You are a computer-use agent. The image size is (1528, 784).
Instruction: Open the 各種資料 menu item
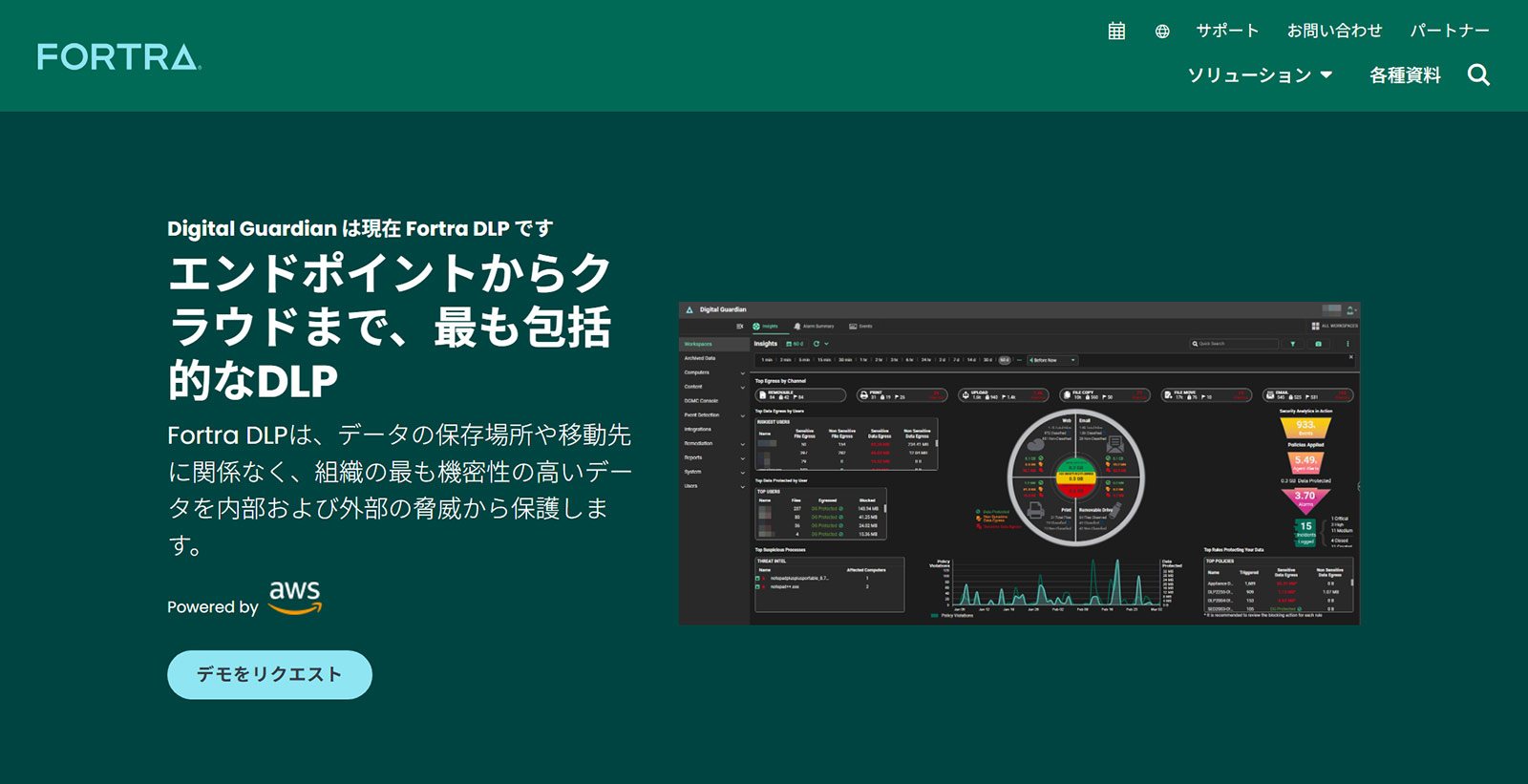point(1405,74)
